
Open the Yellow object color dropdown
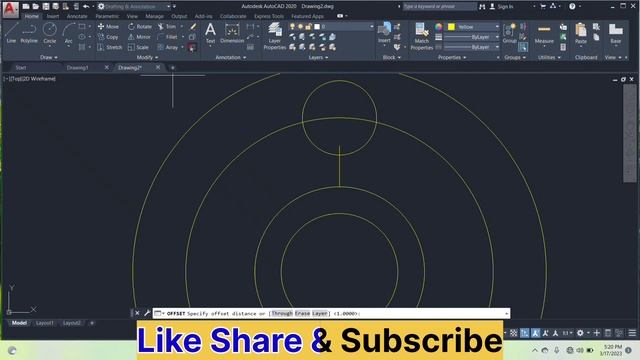click(473, 27)
